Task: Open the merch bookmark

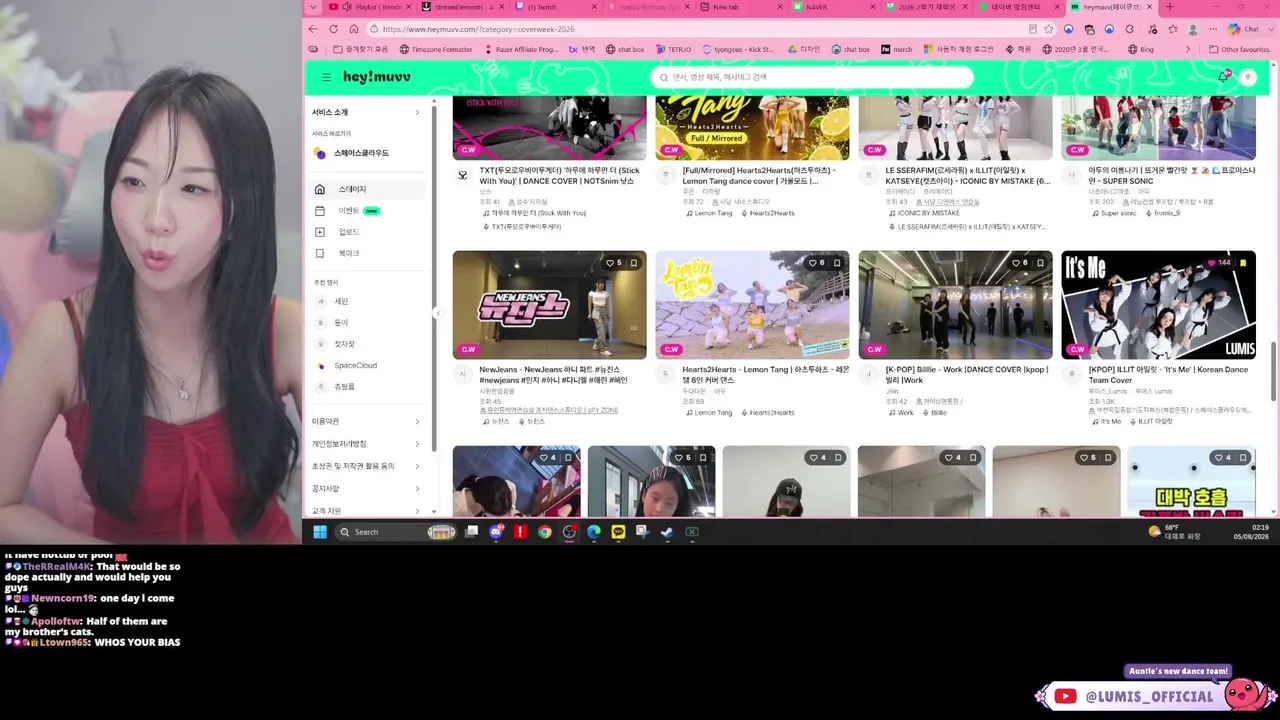Action: tap(896, 49)
